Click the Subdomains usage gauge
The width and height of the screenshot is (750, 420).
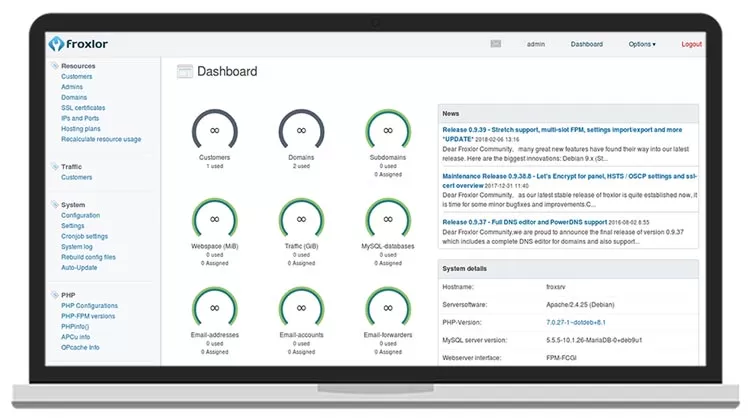[388, 129]
